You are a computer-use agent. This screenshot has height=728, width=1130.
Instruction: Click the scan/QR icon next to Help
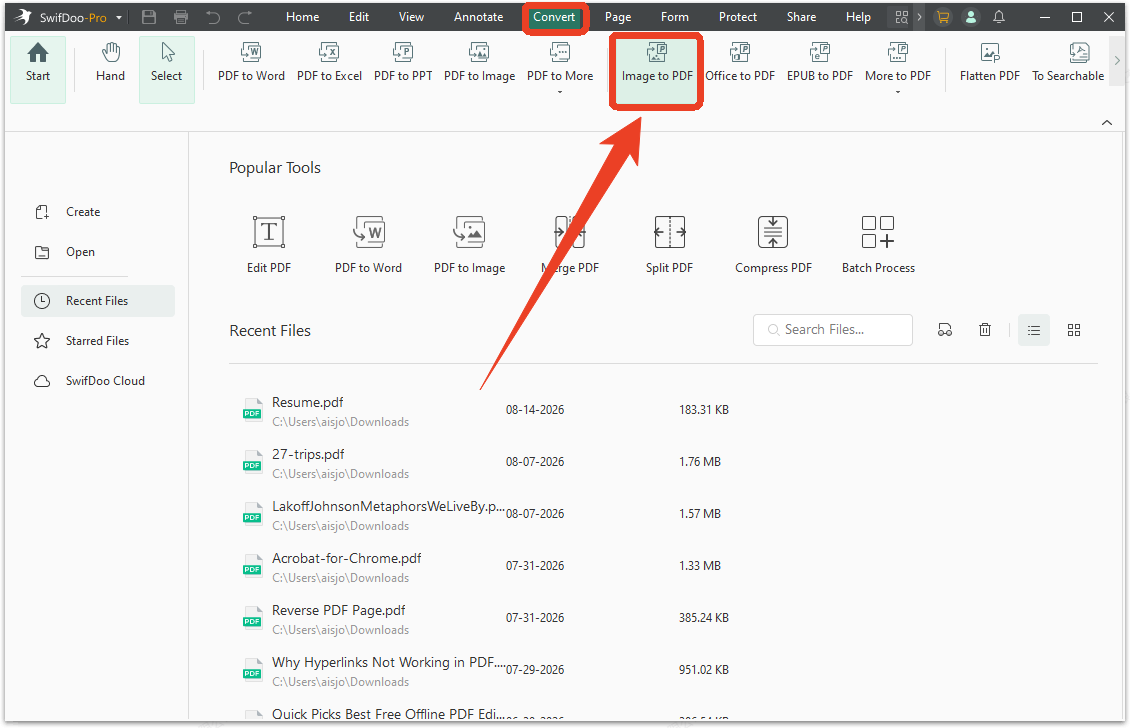pyautogui.click(x=901, y=17)
